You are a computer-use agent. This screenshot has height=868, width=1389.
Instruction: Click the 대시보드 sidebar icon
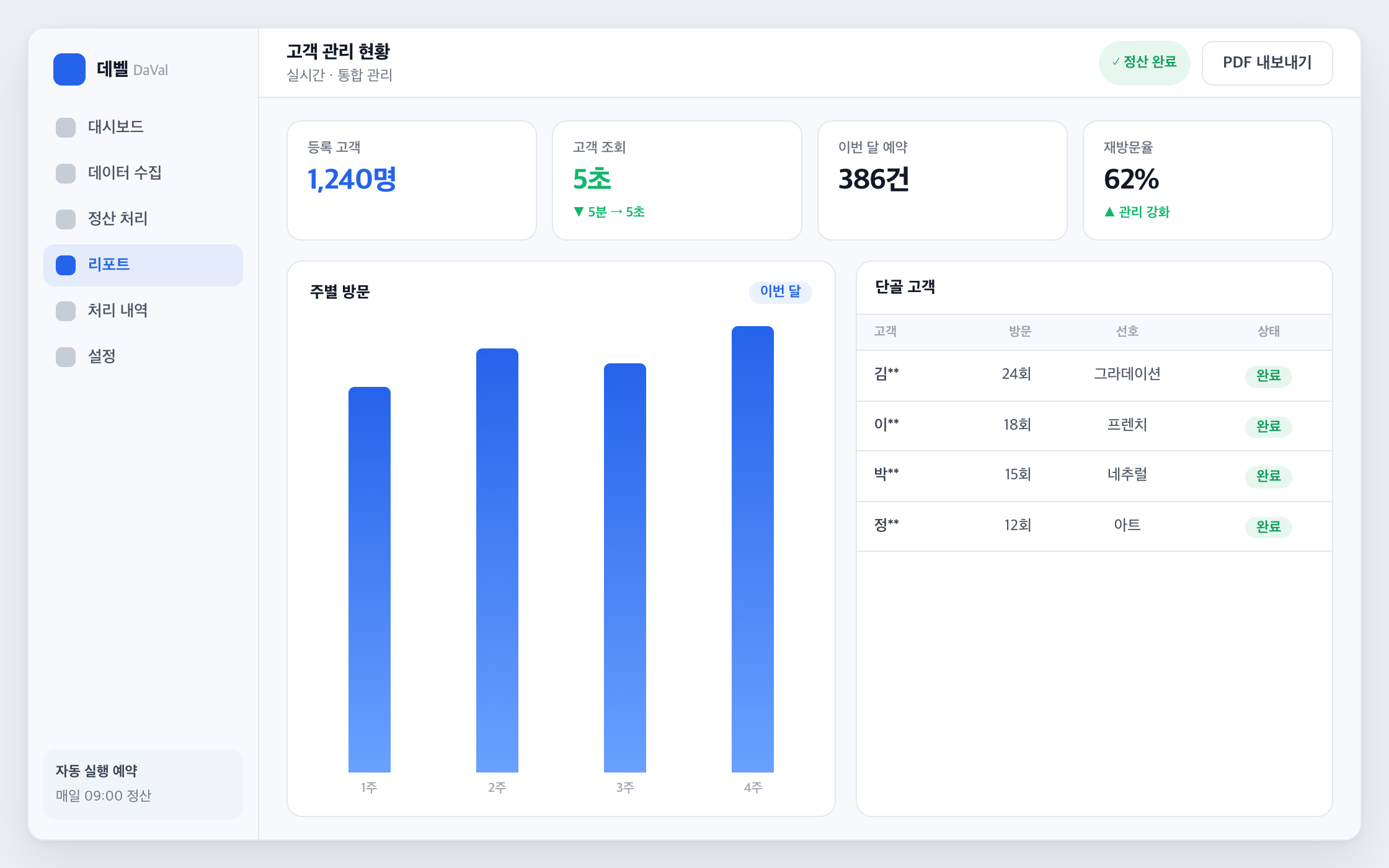[66, 128]
